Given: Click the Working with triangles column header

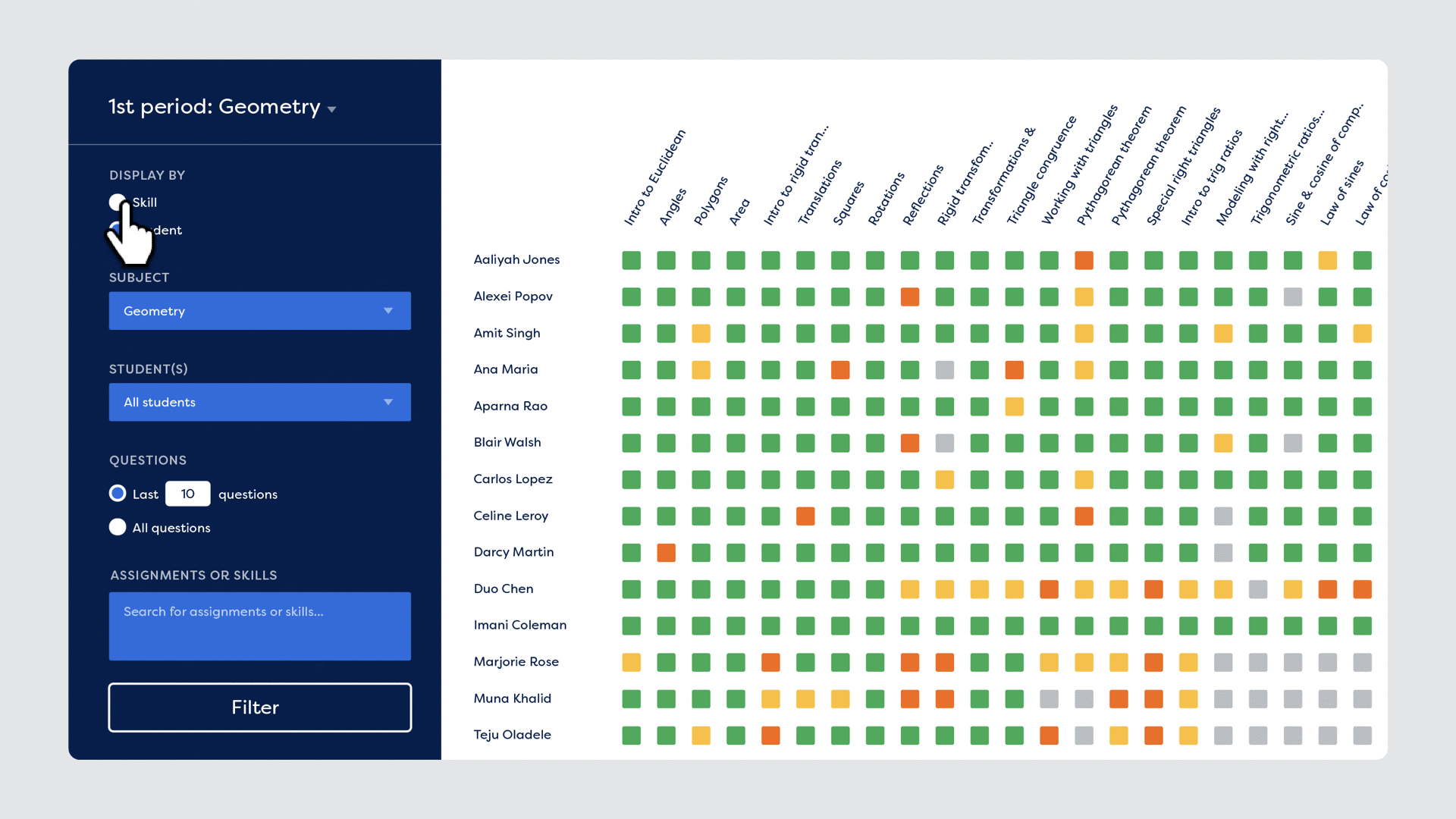Looking at the screenshot, I should point(1078,165).
